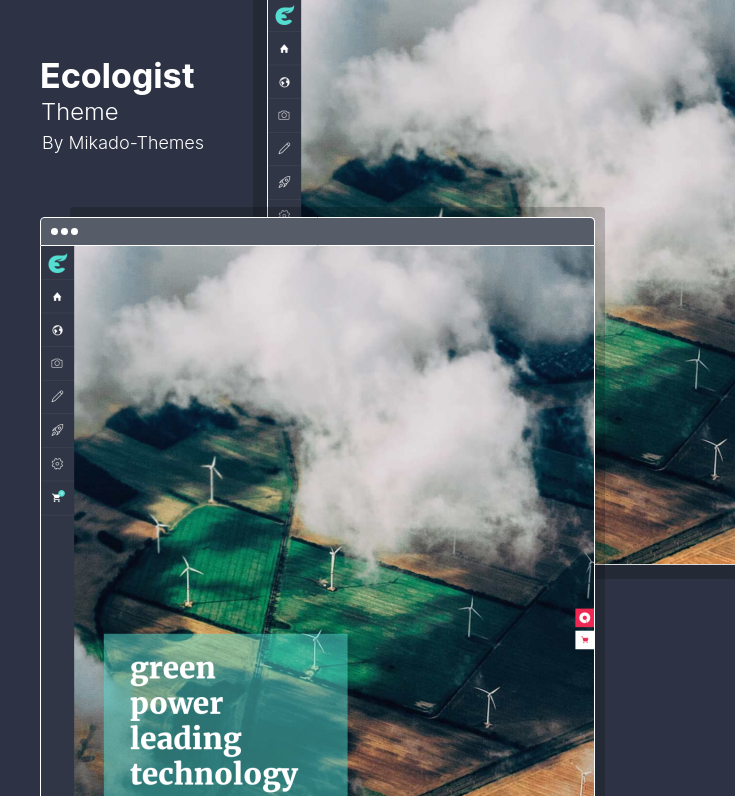Open the camera icon in back window sidebar
Image resolution: width=735 pixels, height=796 pixels.
[284, 115]
